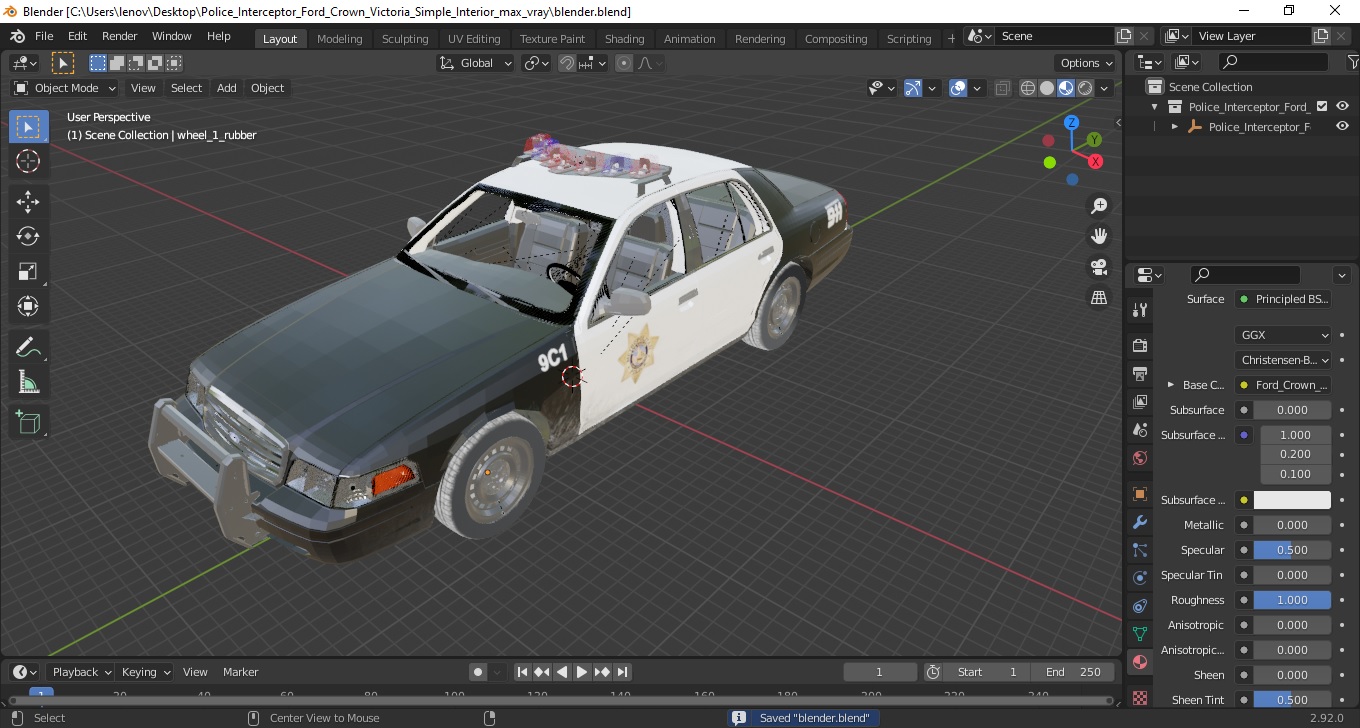Screen dimensions: 1360x728
Task: Switch to material preview shading
Action: (1066, 88)
